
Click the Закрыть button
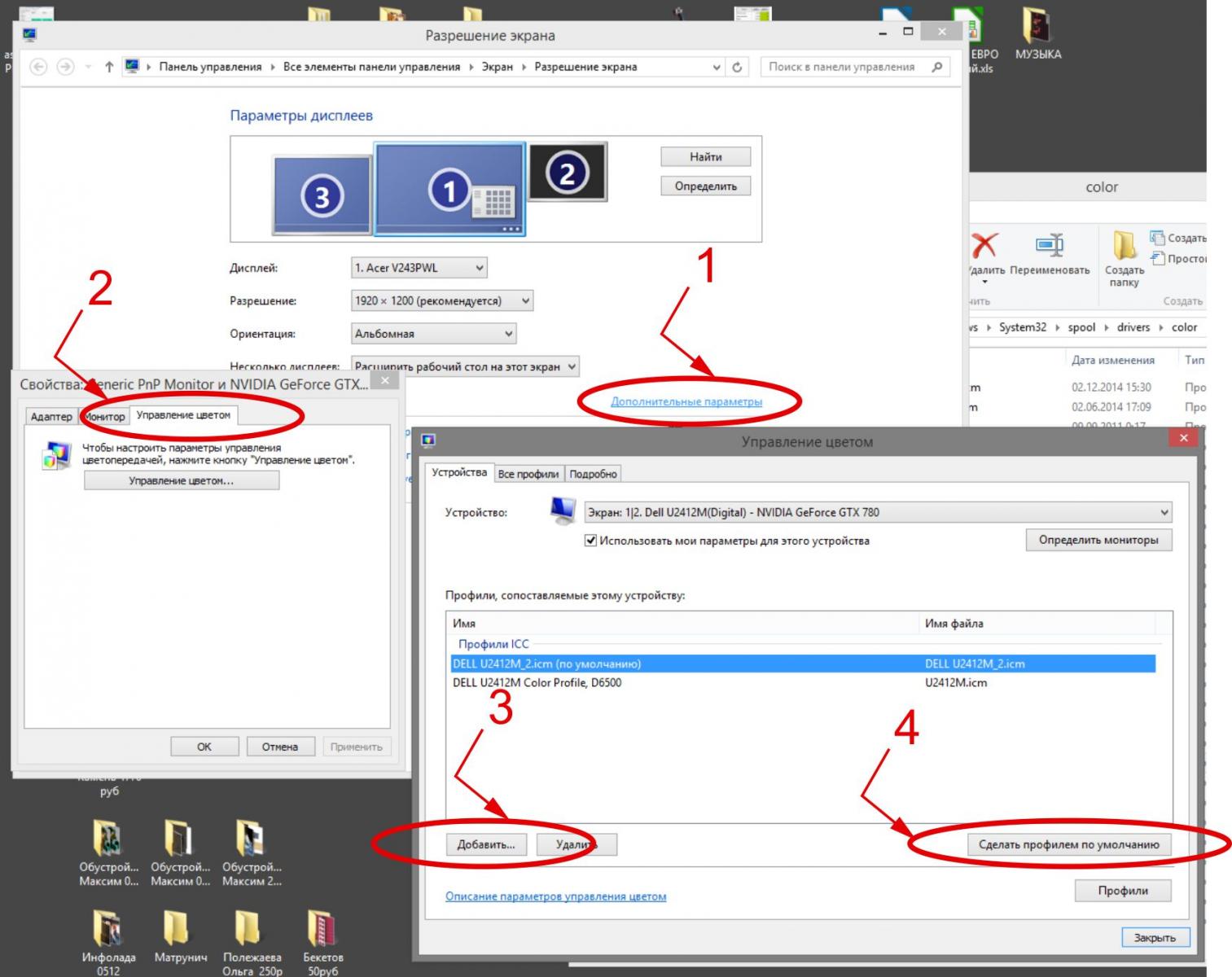[x=1155, y=938]
